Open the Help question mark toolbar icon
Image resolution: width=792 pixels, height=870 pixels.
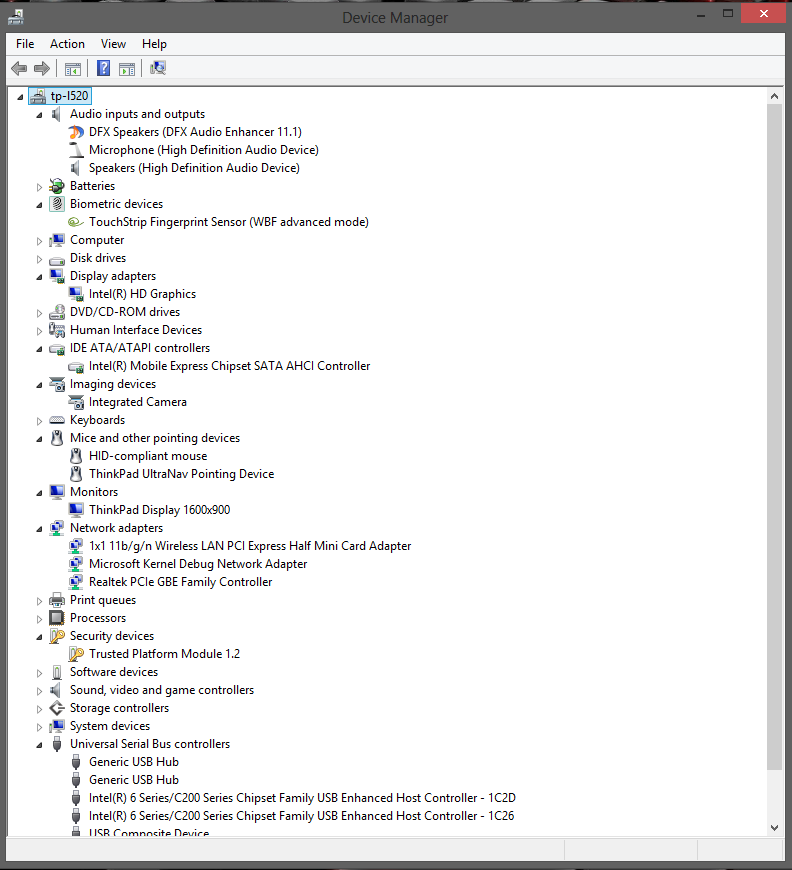click(103, 68)
